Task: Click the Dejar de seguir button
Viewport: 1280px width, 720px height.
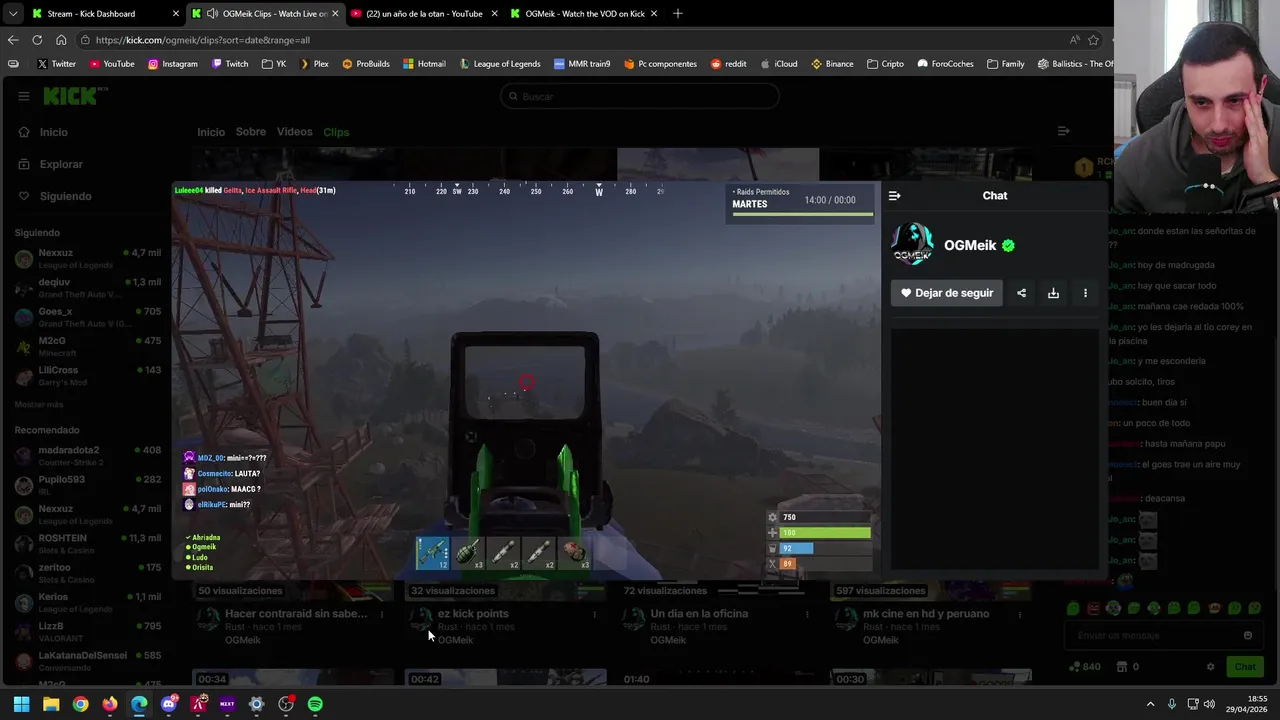Action: tap(947, 293)
